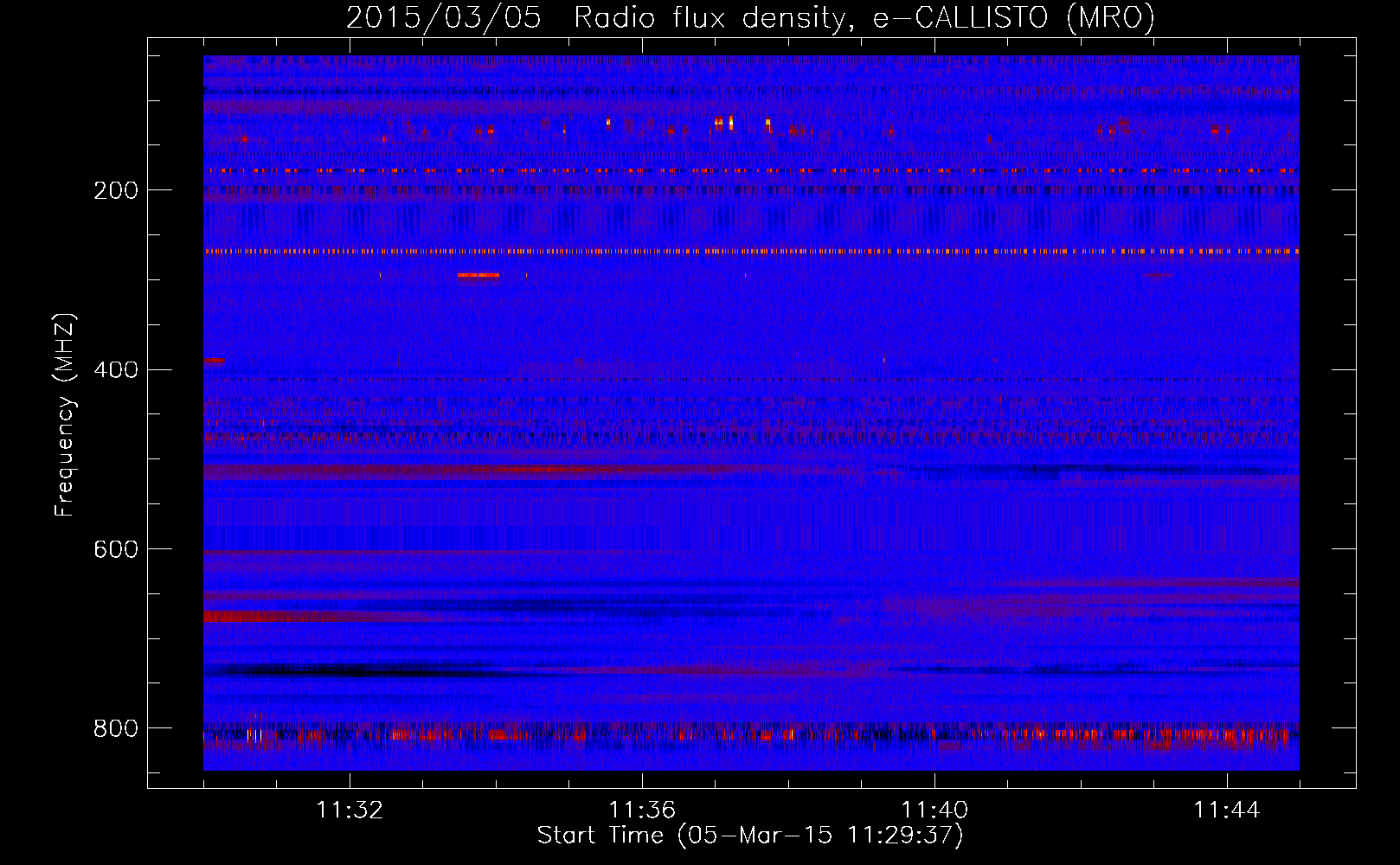Click the '11:36' time tick label
1400x865 pixels.
coord(642,811)
